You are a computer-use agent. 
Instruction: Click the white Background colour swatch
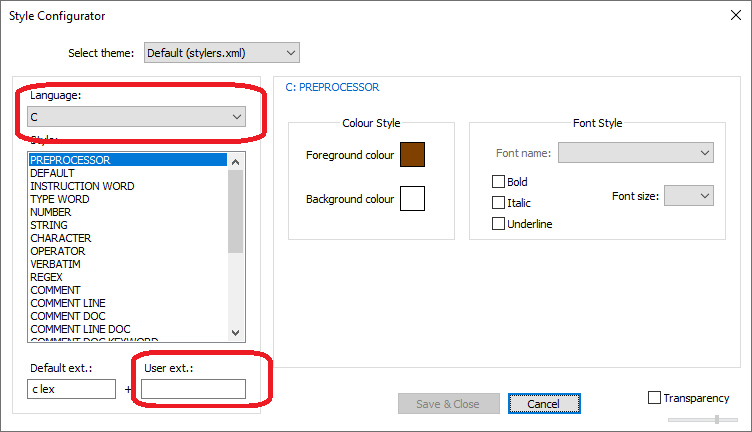412,199
